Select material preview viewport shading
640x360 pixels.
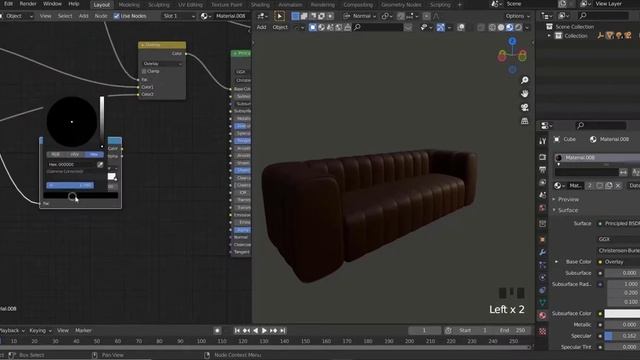click(509, 27)
